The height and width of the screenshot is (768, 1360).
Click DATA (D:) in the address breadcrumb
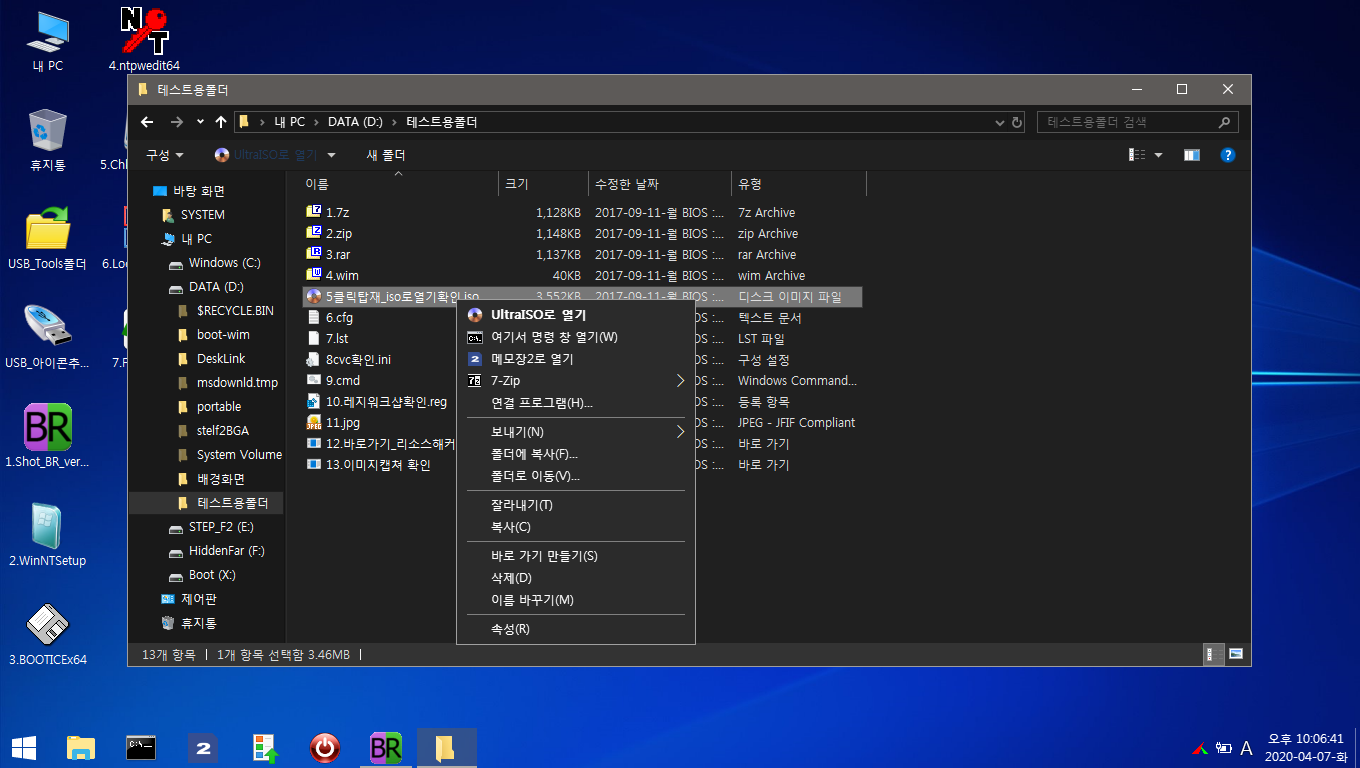[x=355, y=122]
